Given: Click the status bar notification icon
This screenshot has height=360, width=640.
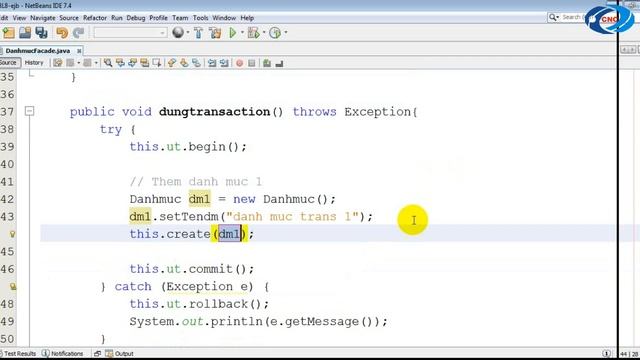Looking at the screenshot, I should 607,353.
